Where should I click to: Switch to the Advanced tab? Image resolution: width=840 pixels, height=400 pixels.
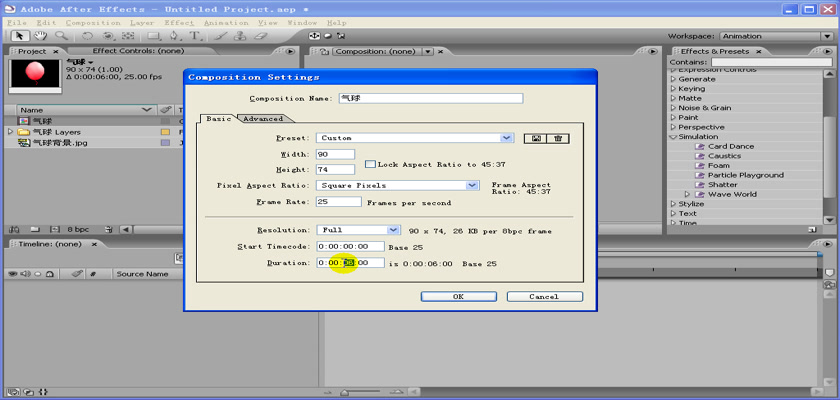click(x=263, y=119)
